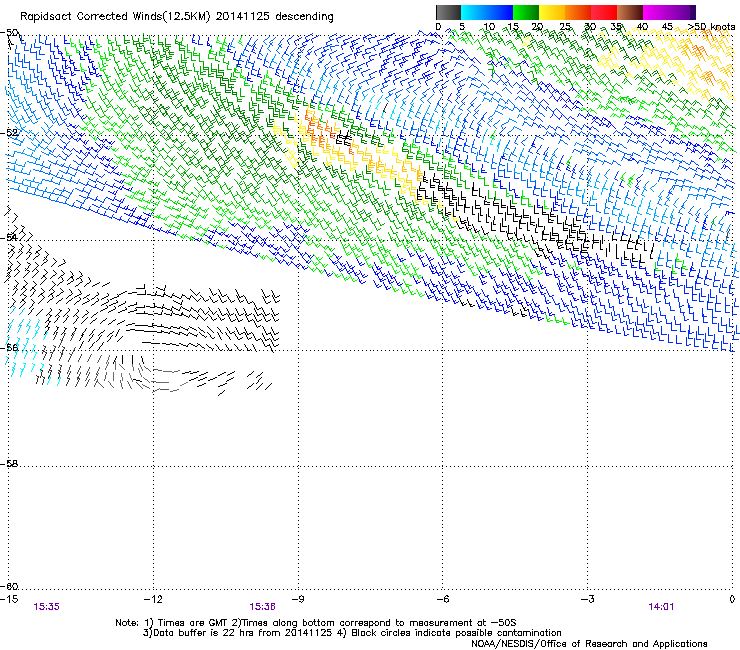Click the longitude axis label '-3'
The width and height of the screenshot is (740, 650).
pyautogui.click(x=588, y=599)
